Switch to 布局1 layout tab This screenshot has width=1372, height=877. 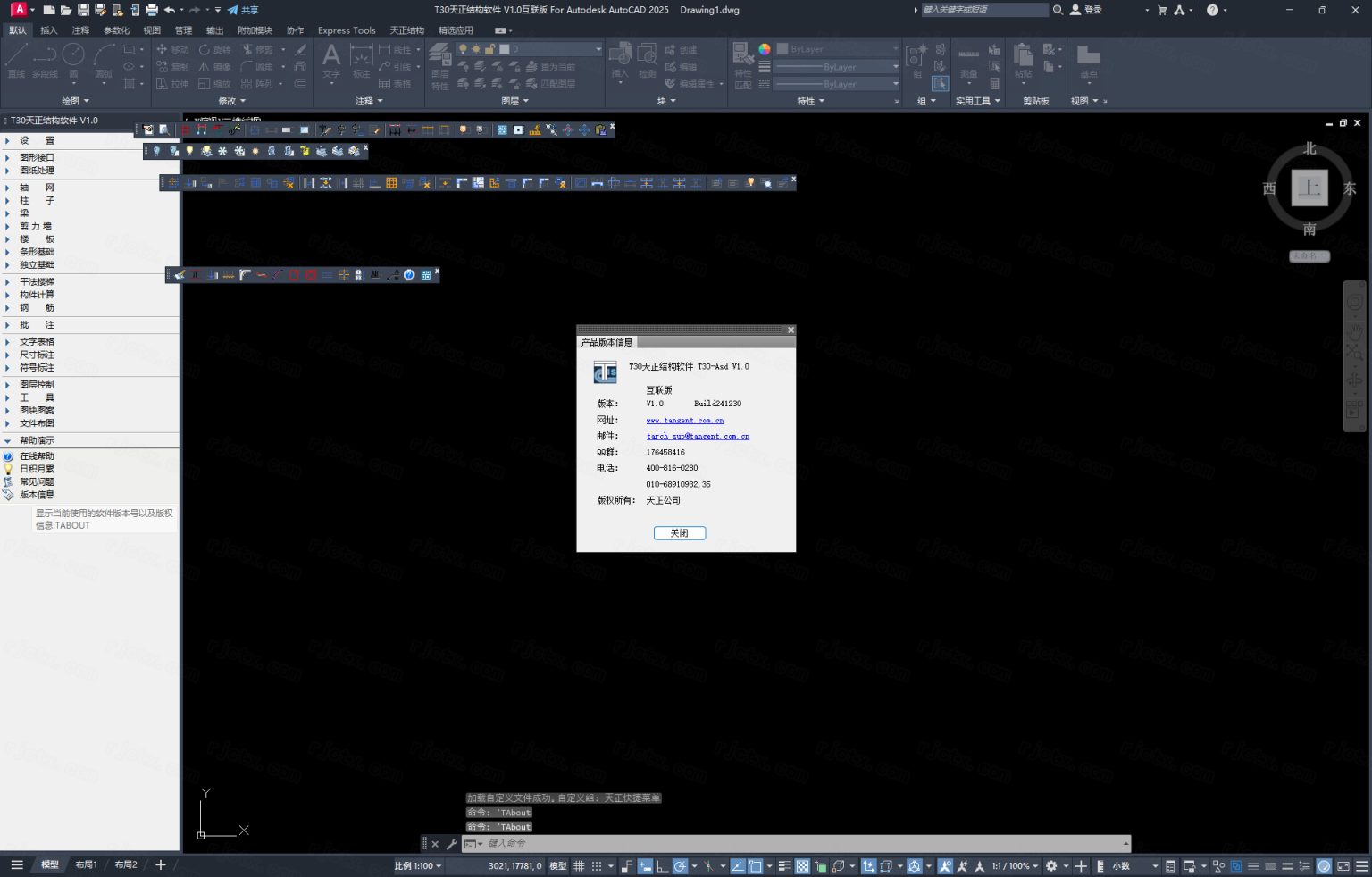[x=87, y=864]
